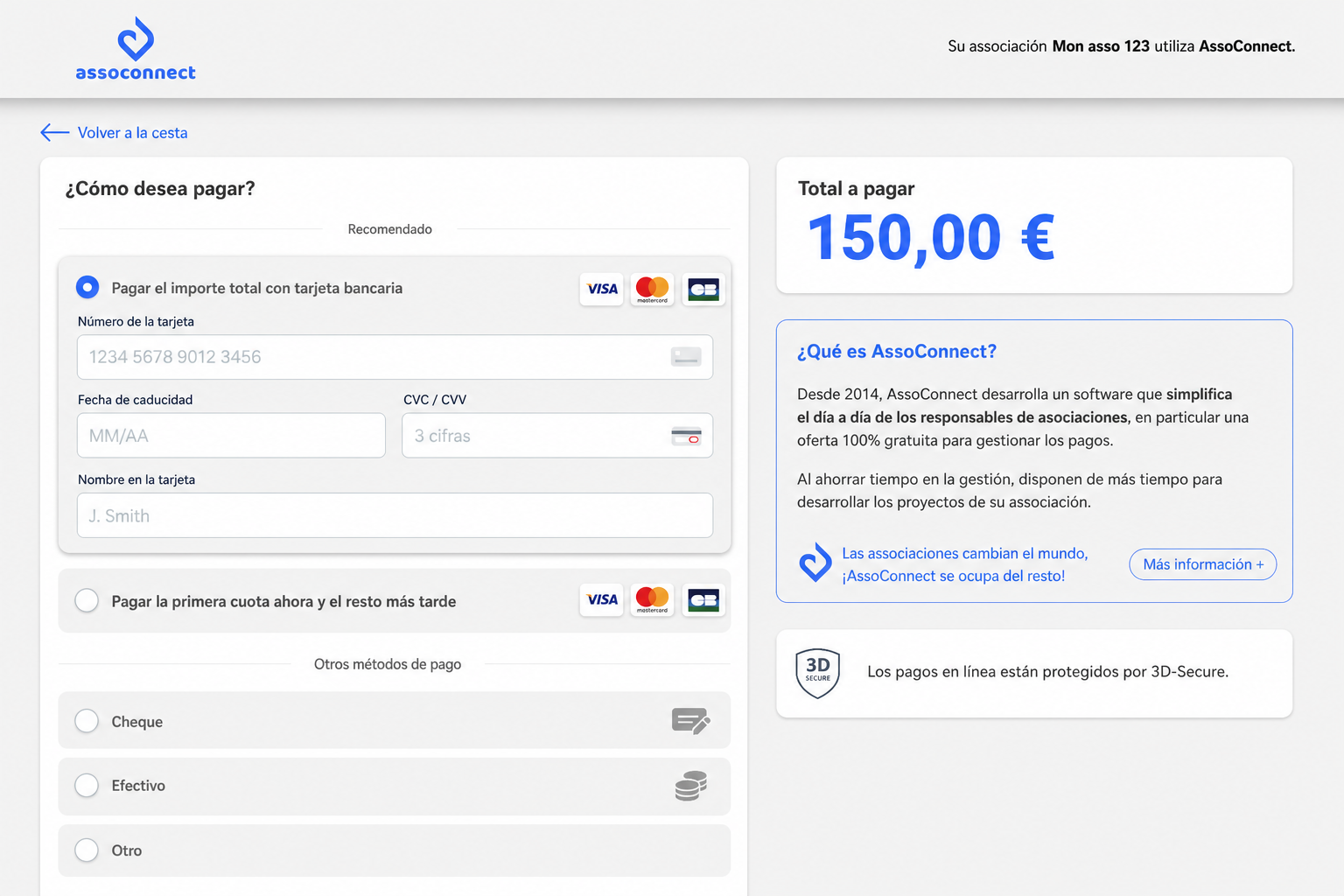Select pay first installment now option
Image resolution: width=1344 pixels, height=896 pixels.
(87, 600)
